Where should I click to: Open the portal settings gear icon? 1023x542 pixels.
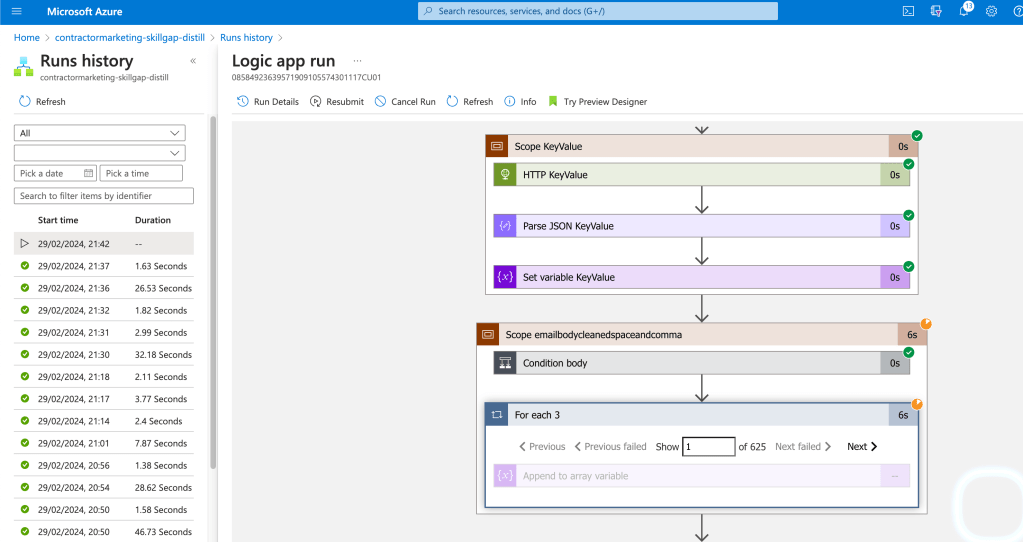pos(991,11)
